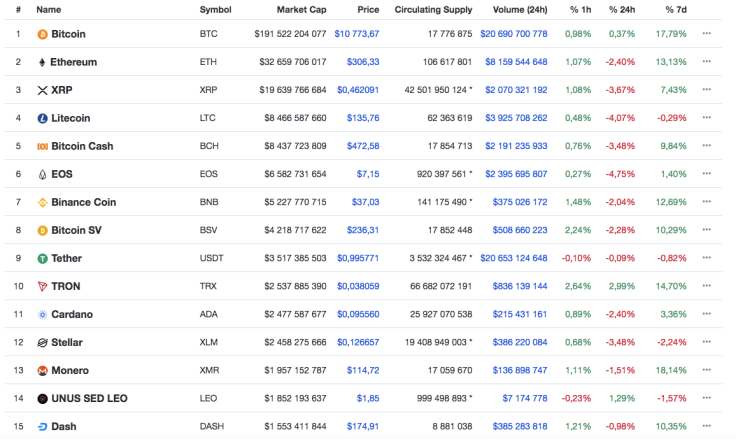Click Tether volume $20 653 124 648
The height and width of the screenshot is (439, 736).
pyautogui.click(x=514, y=258)
